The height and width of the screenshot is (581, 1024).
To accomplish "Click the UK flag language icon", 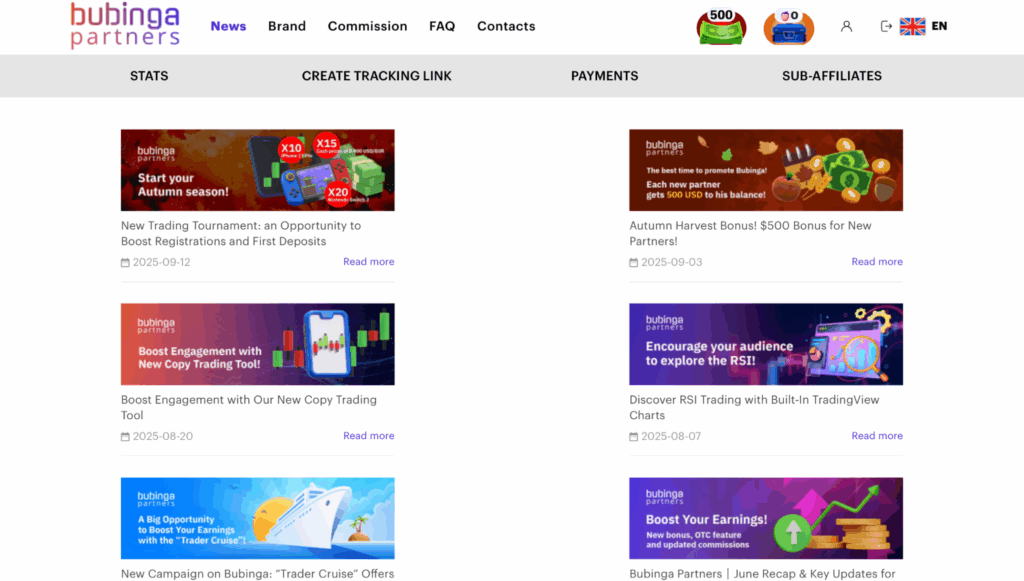I will [x=912, y=26].
